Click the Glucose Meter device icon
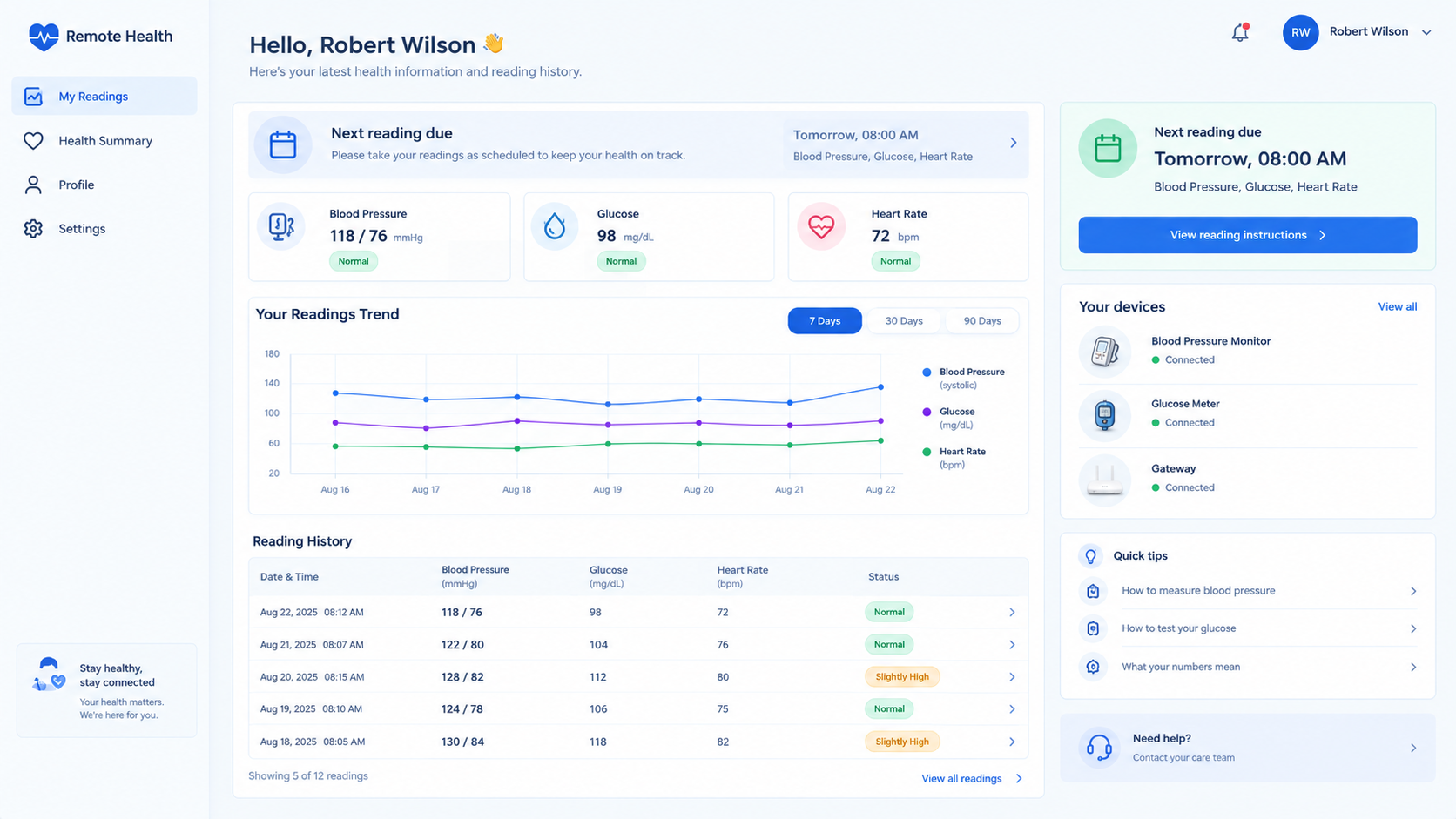 pos(1105,415)
